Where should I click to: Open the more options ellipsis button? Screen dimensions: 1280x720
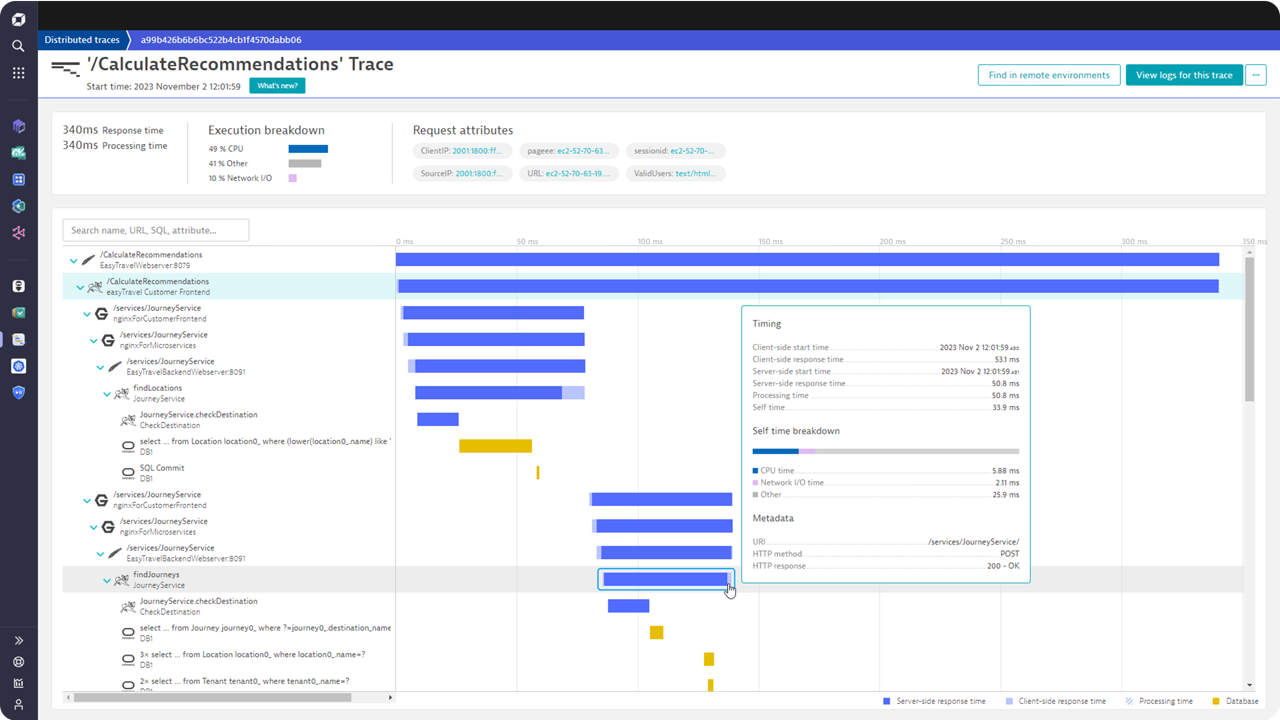[1257, 75]
